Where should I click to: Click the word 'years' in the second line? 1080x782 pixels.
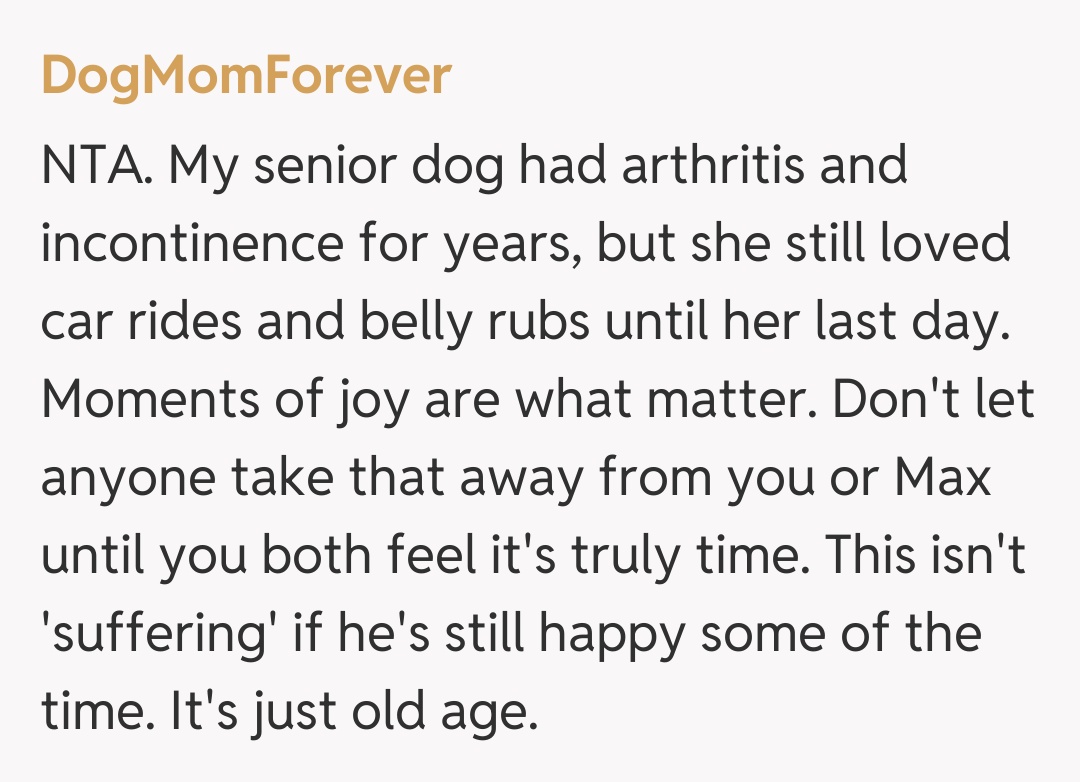[508, 244]
